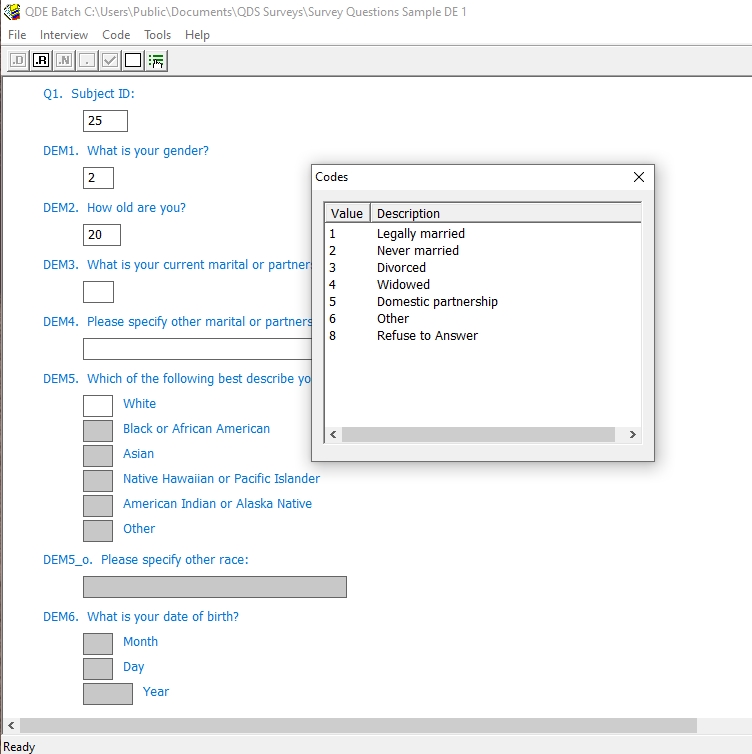The width and height of the screenshot is (752, 754).
Task: Open the Help menu
Action: coord(198,35)
